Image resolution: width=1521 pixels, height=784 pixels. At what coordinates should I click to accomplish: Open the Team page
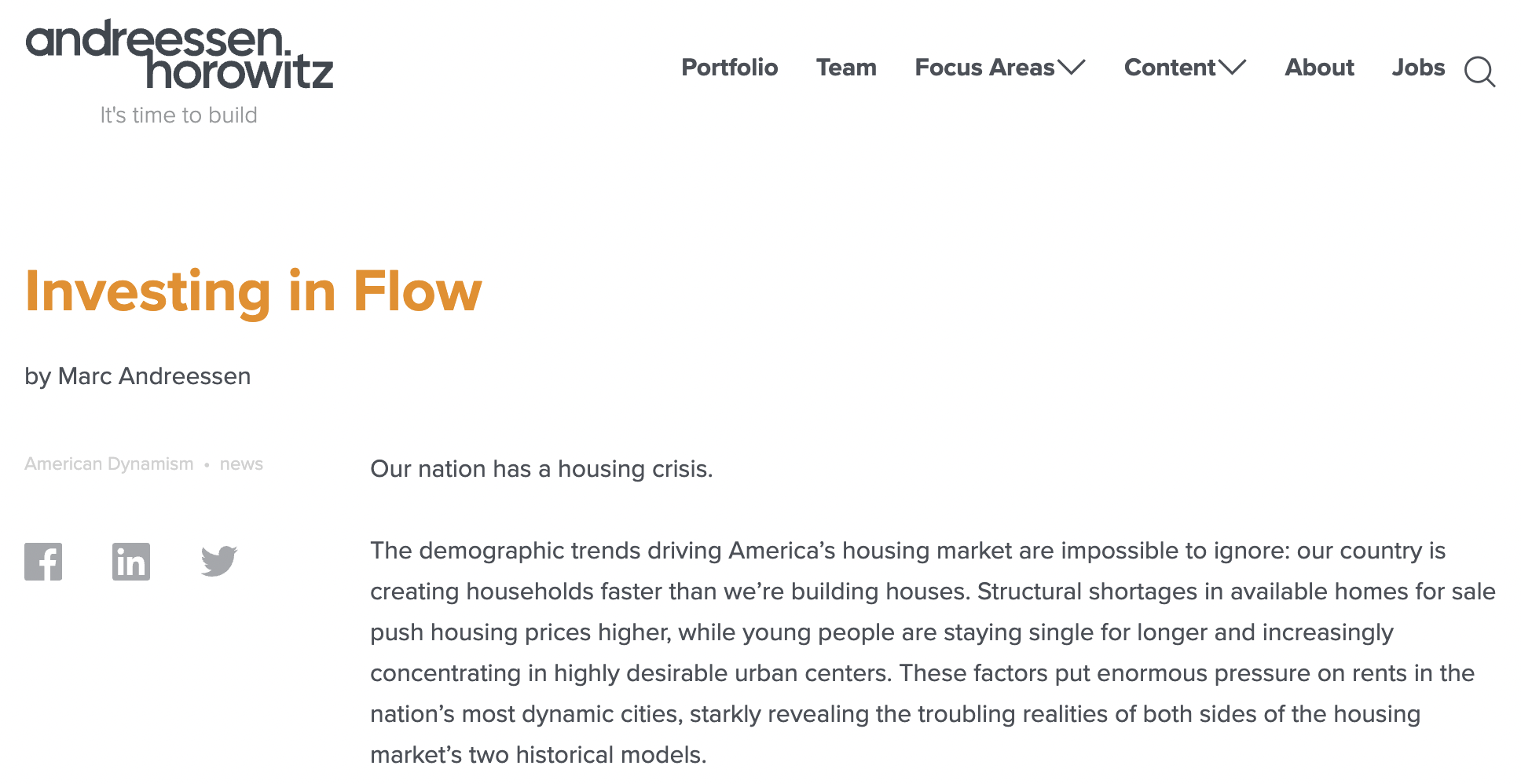(846, 68)
